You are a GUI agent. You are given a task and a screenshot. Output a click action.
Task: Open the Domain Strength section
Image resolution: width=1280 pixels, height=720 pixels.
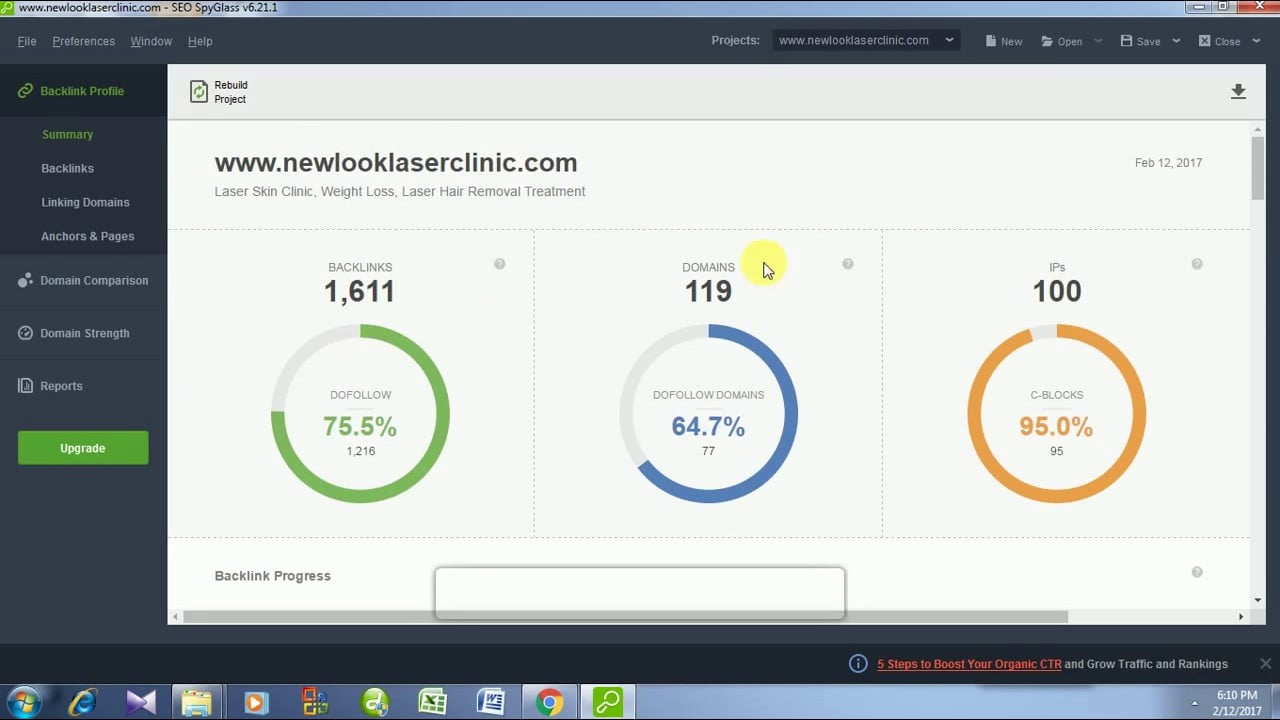tap(84, 333)
